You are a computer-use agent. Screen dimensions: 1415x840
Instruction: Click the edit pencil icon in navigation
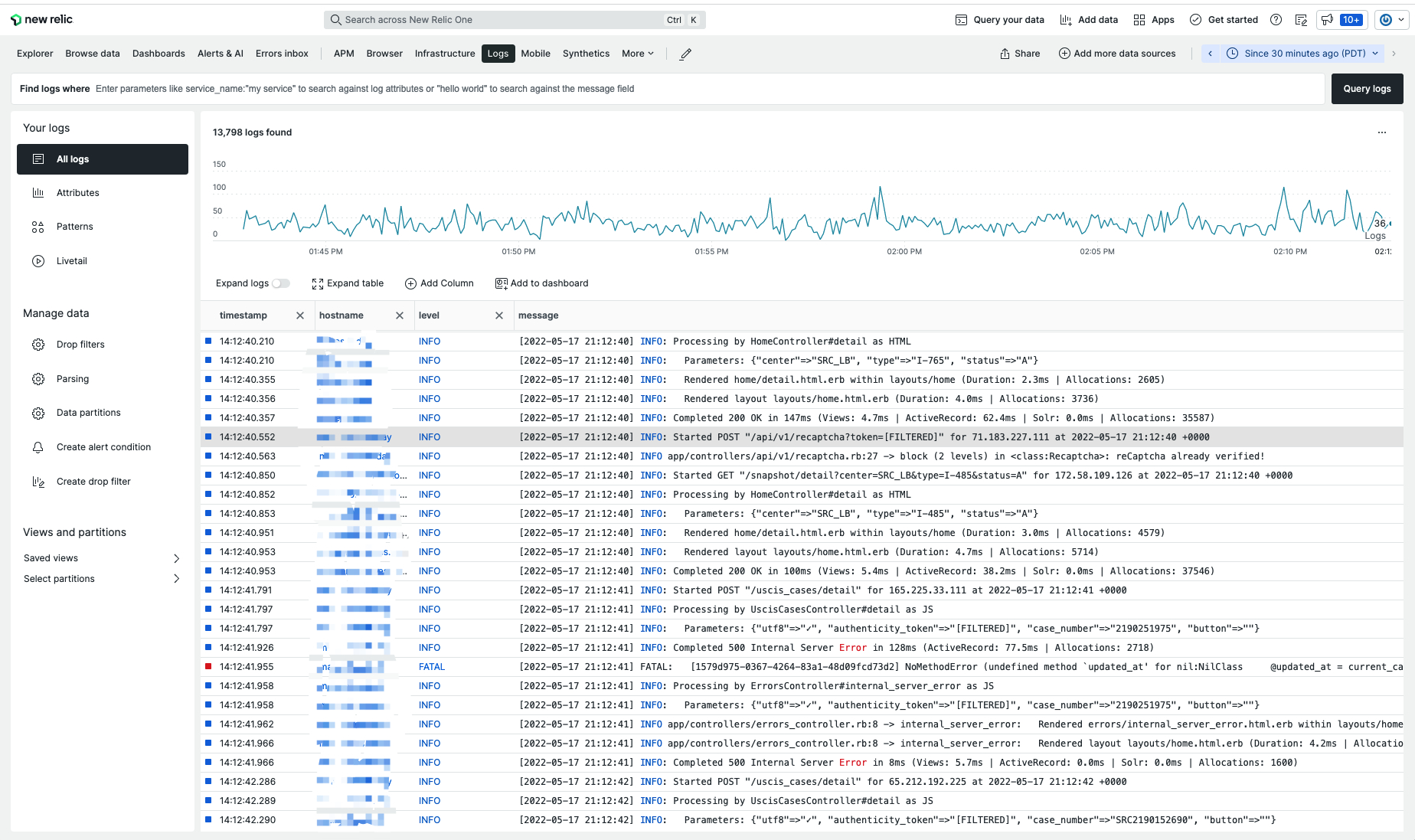[x=686, y=54]
